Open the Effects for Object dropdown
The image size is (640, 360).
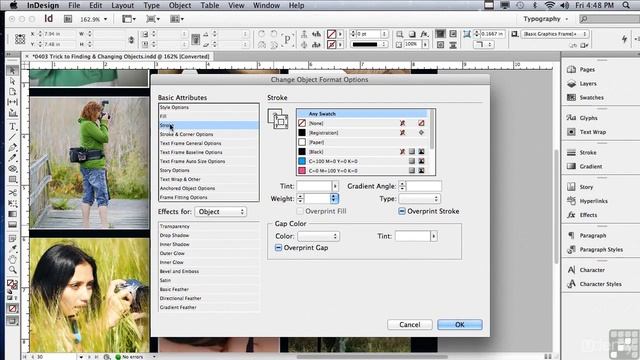point(220,212)
